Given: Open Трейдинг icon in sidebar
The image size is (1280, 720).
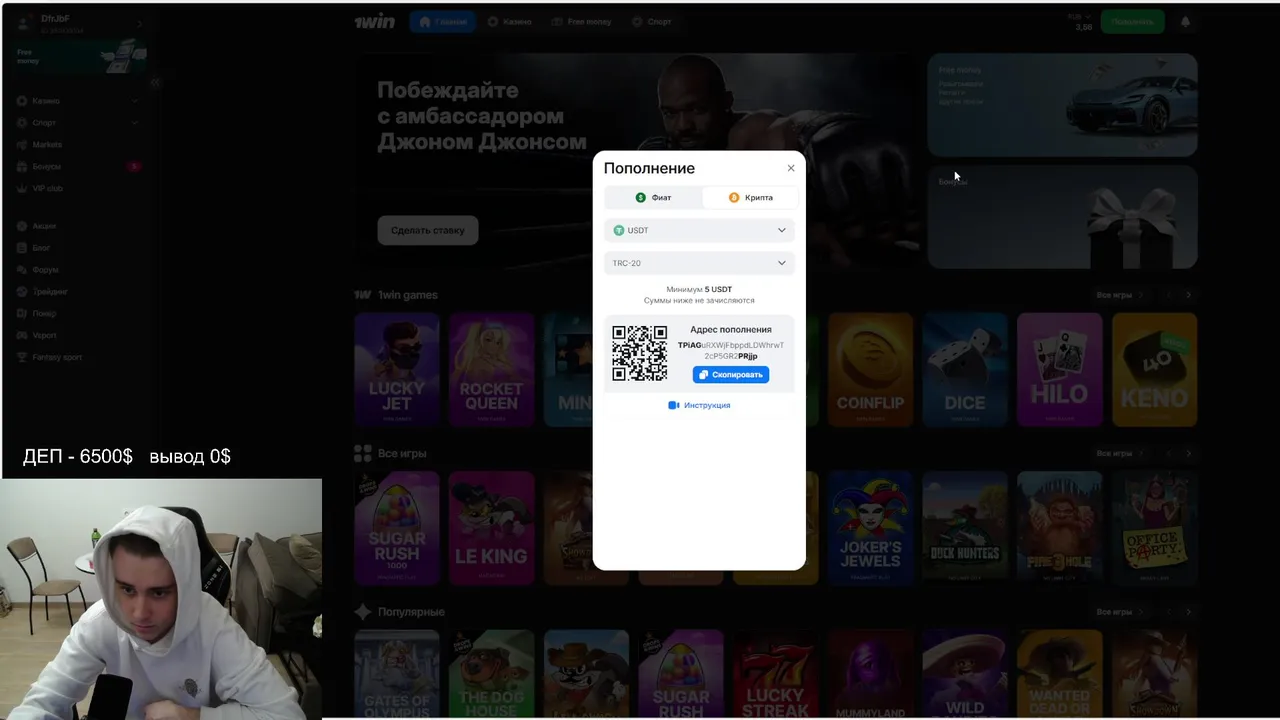Looking at the screenshot, I should click(x=22, y=292).
